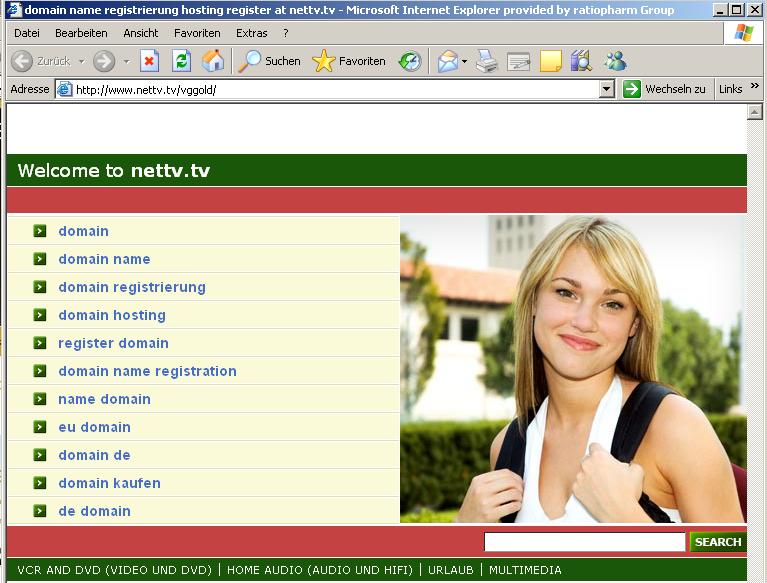Open the Favoriten menu
Viewport: 767px width, 583px height.
(x=197, y=33)
